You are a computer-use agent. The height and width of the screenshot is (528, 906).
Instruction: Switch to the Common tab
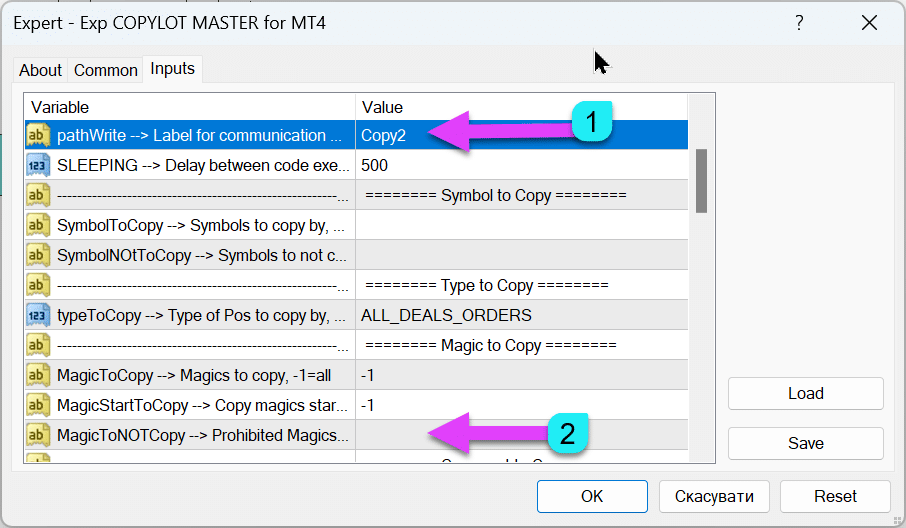click(x=105, y=70)
